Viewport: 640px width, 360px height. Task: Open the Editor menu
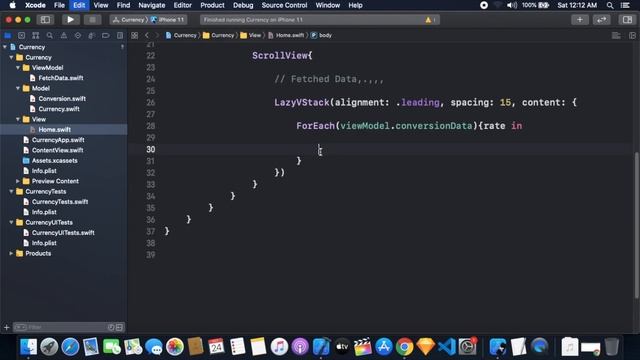point(182,5)
